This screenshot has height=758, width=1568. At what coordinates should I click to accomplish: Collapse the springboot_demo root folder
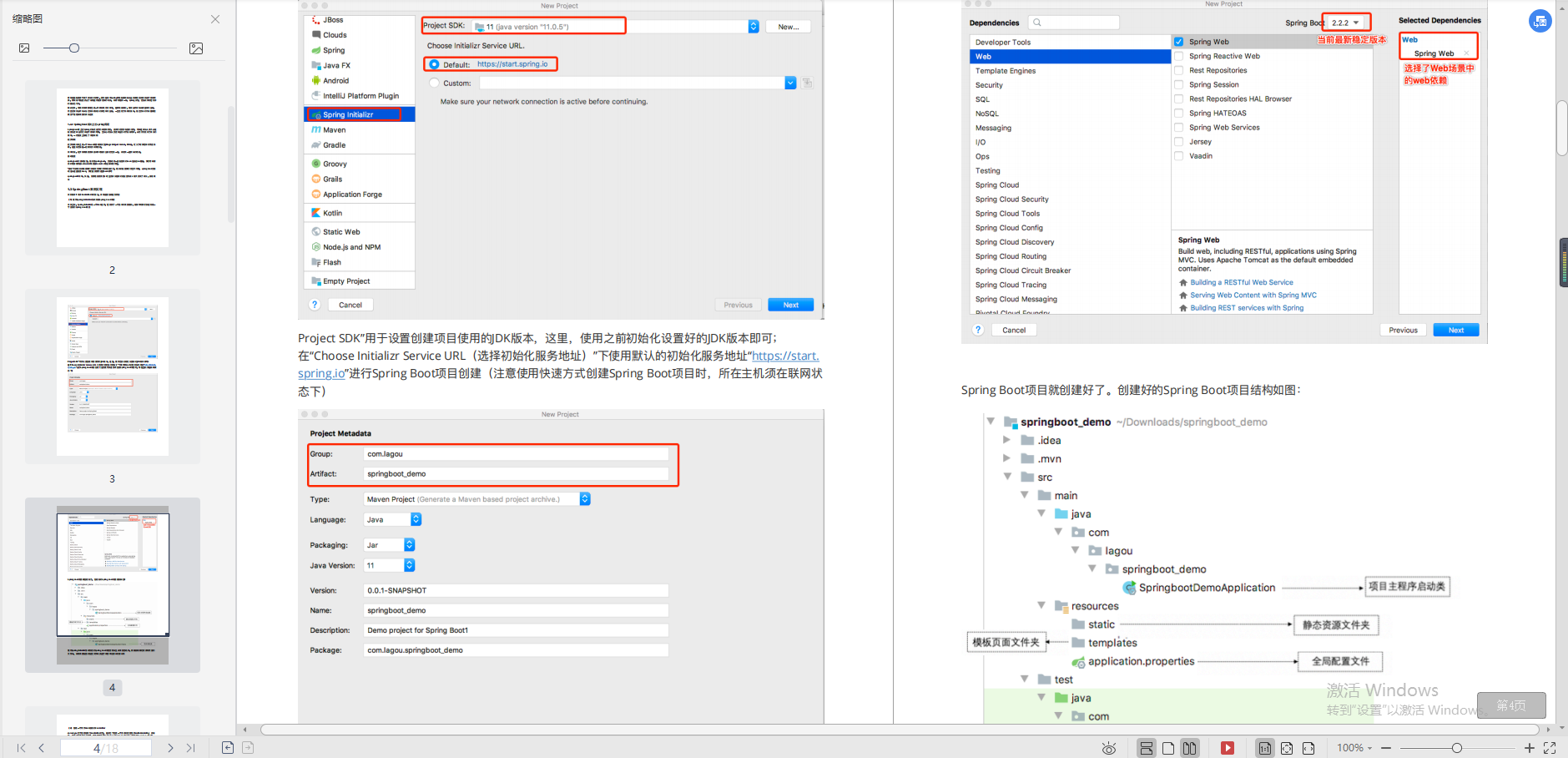991,422
